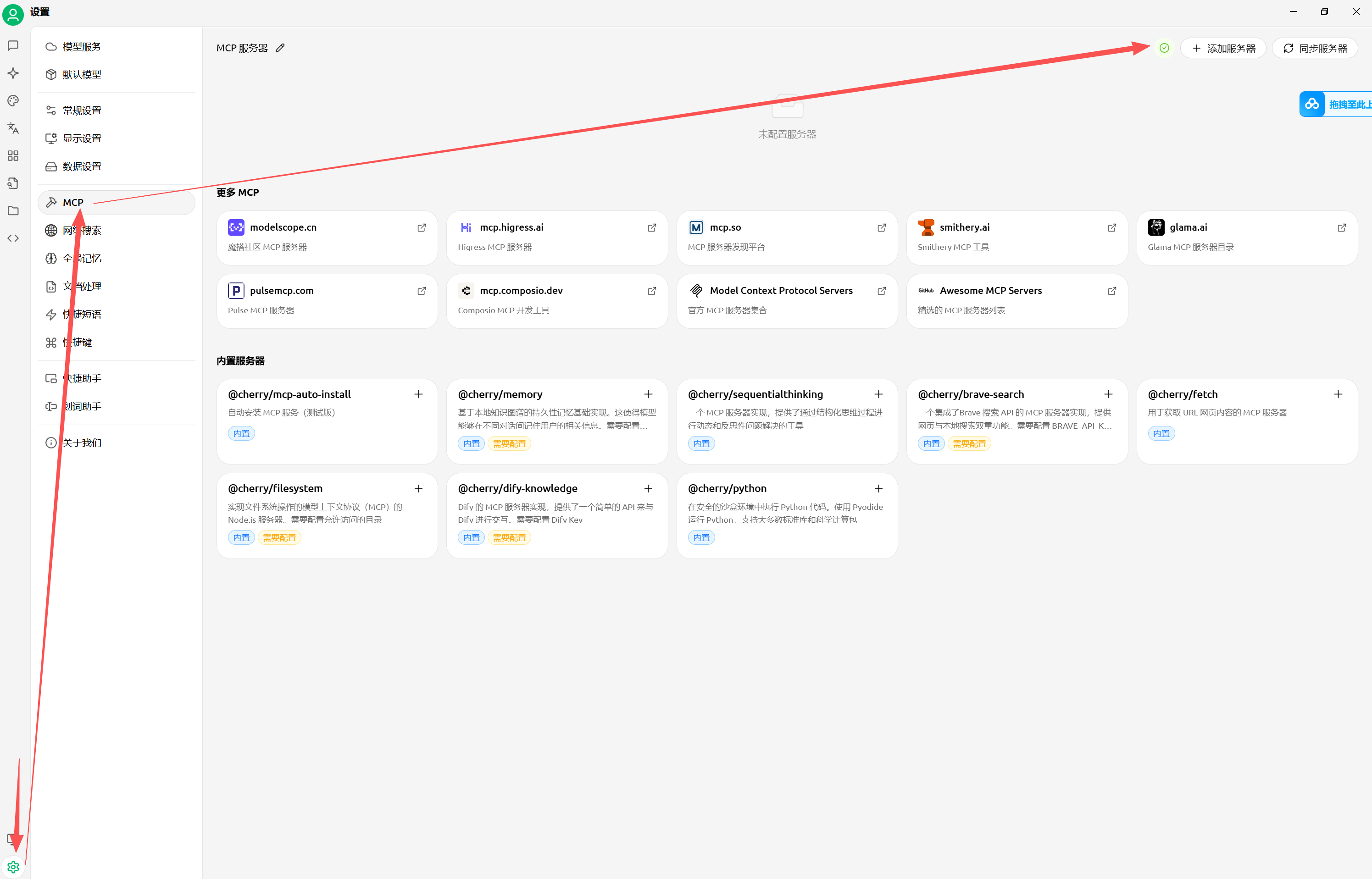
Task: Open the pulsemcp.com card
Action: [x=327, y=301]
